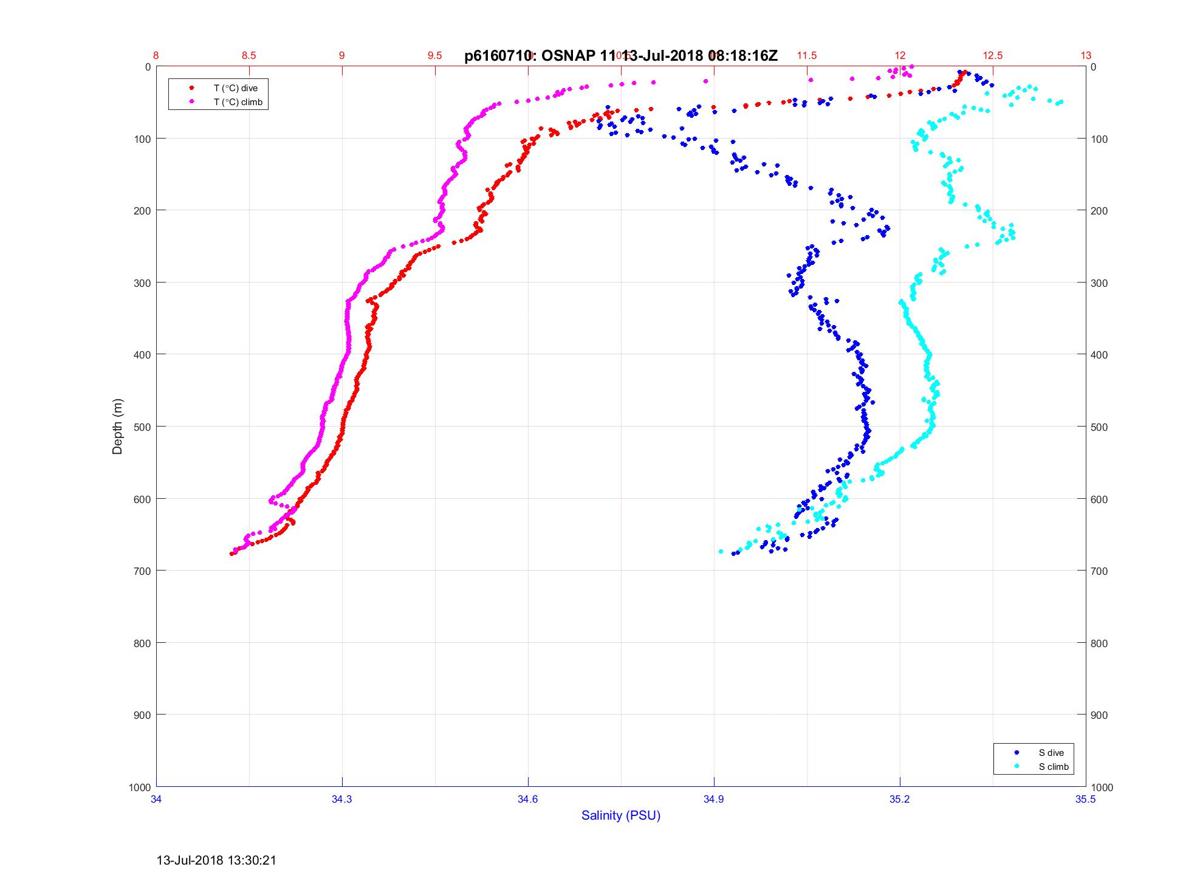Select depth tick 700 on left axis
The image size is (1200, 885).
click(x=142, y=571)
